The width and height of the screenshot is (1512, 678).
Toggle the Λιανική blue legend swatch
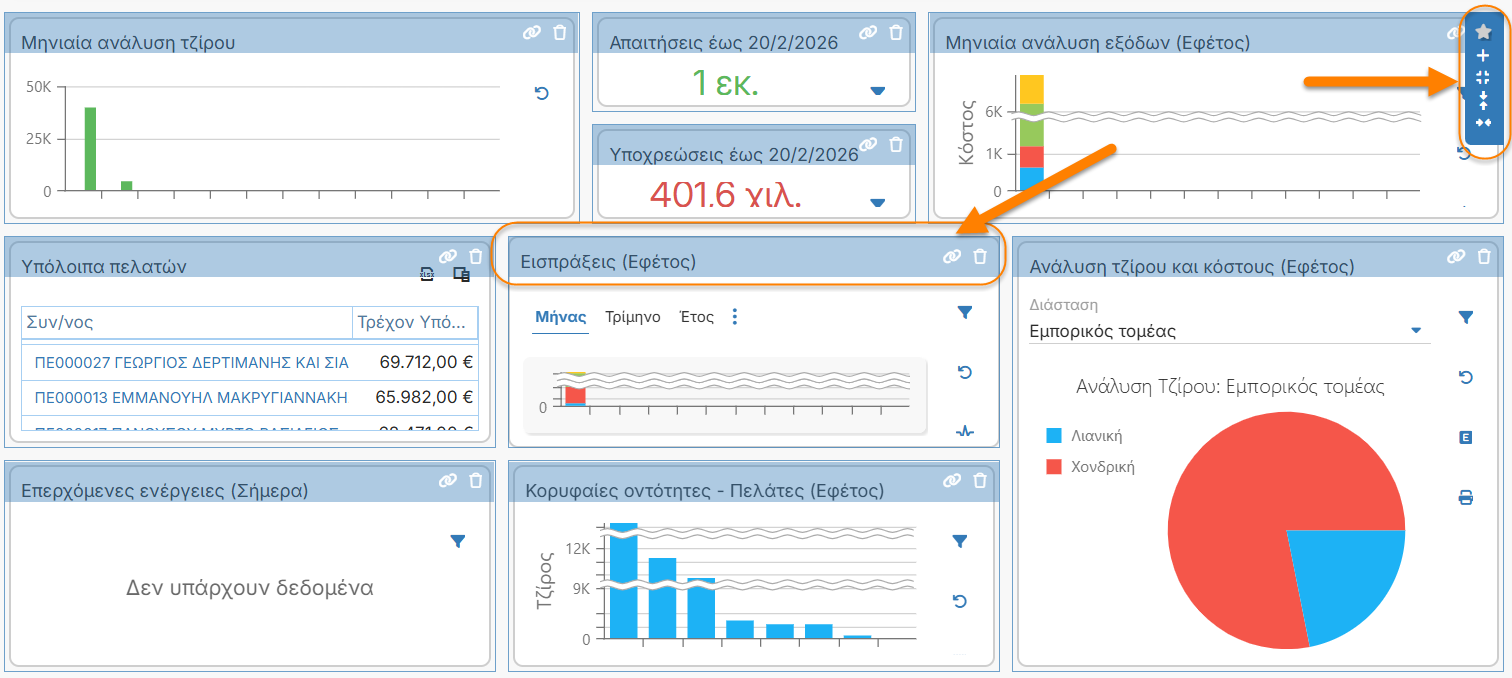(1053, 436)
